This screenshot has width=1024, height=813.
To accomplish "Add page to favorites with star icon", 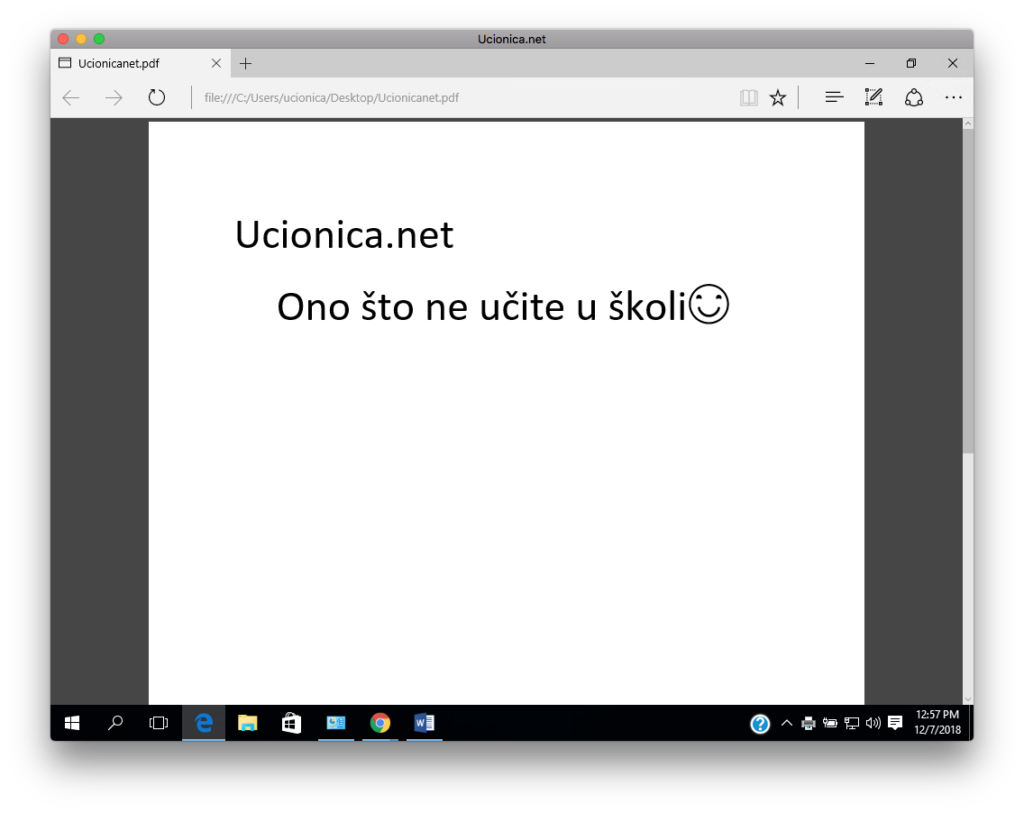I will pyautogui.click(x=777, y=97).
